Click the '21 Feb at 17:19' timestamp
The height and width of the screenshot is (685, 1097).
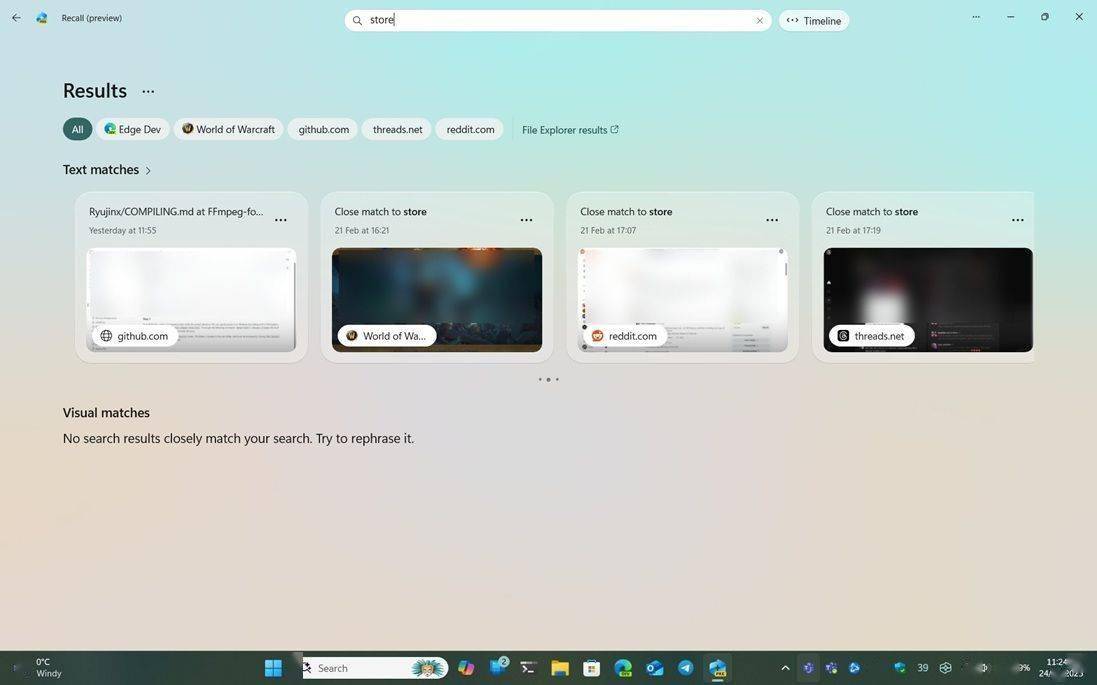(853, 230)
